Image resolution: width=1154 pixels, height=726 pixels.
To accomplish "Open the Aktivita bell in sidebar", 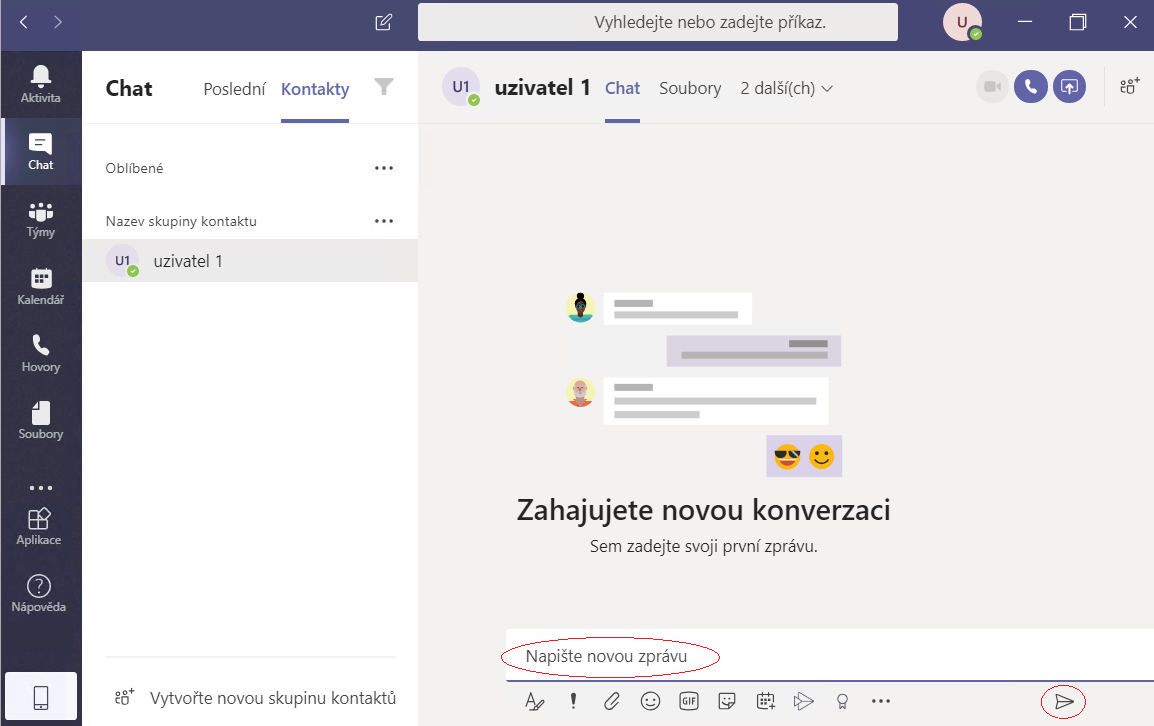I will pyautogui.click(x=40, y=84).
